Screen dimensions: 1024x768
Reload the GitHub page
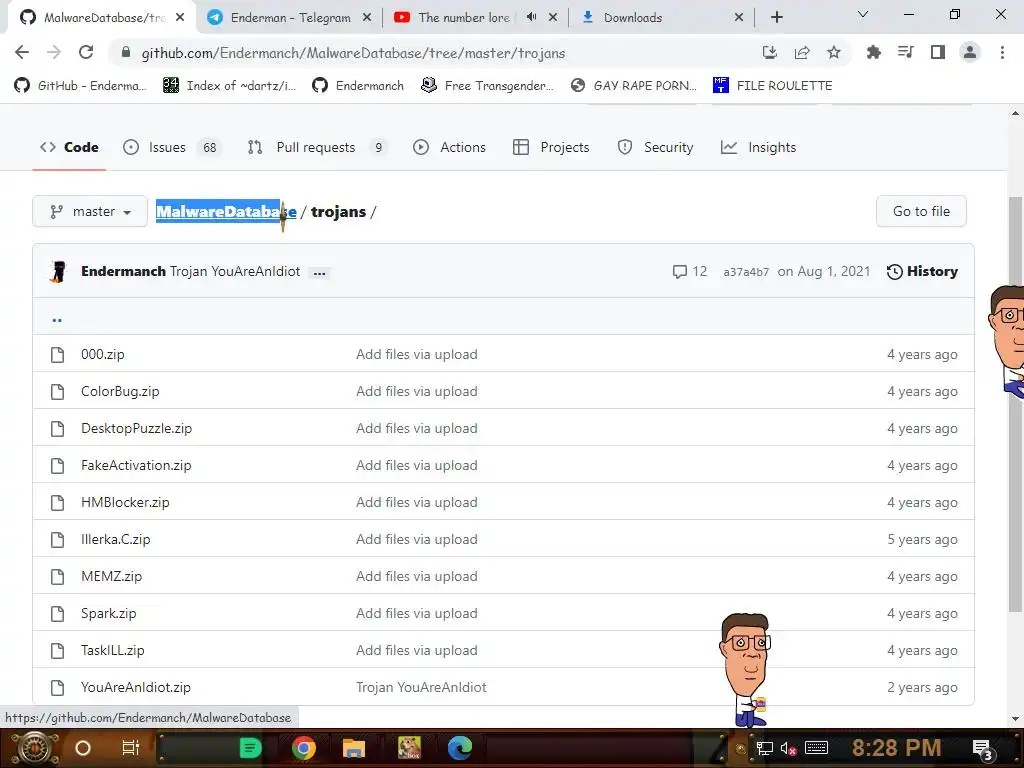(x=86, y=52)
